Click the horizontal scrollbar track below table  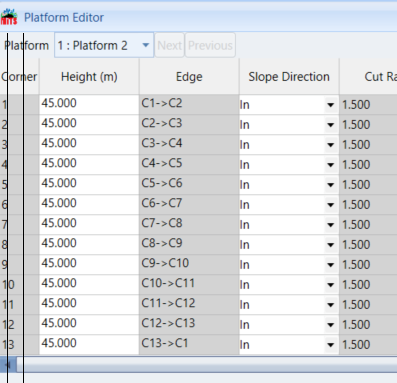pyautogui.click(x=207, y=364)
